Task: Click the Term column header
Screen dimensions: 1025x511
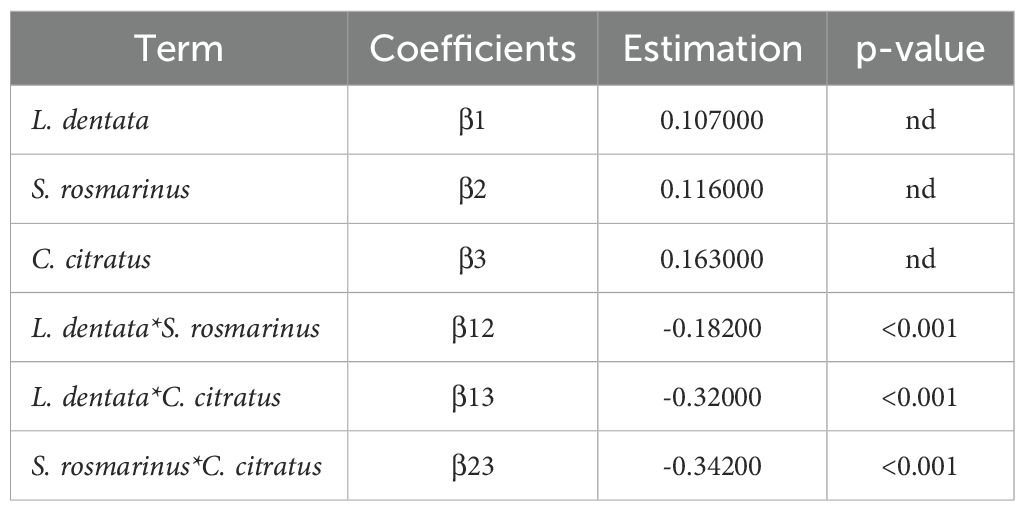Action: coord(180,49)
